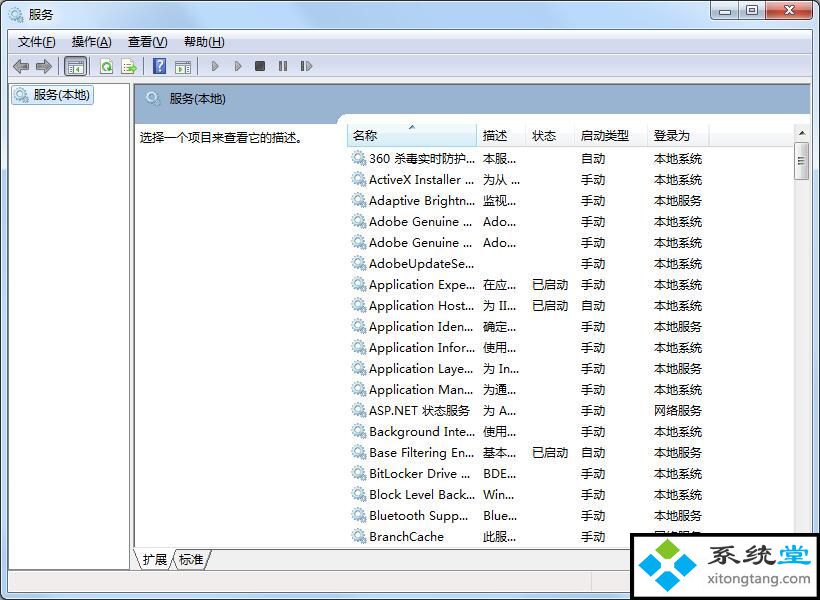Click the Refresh toolbar icon

(x=106, y=66)
